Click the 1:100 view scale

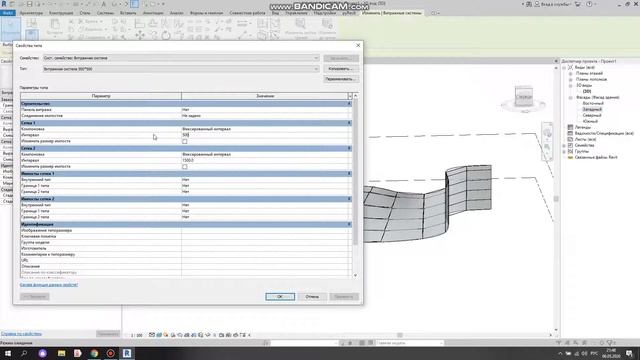[137, 335]
